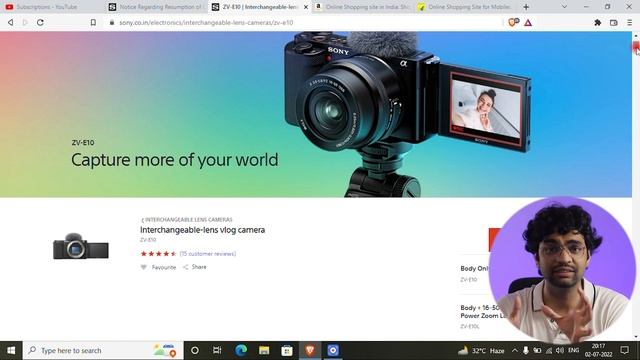
Task: Click the Capture more of your world heading
Action: click(175, 160)
